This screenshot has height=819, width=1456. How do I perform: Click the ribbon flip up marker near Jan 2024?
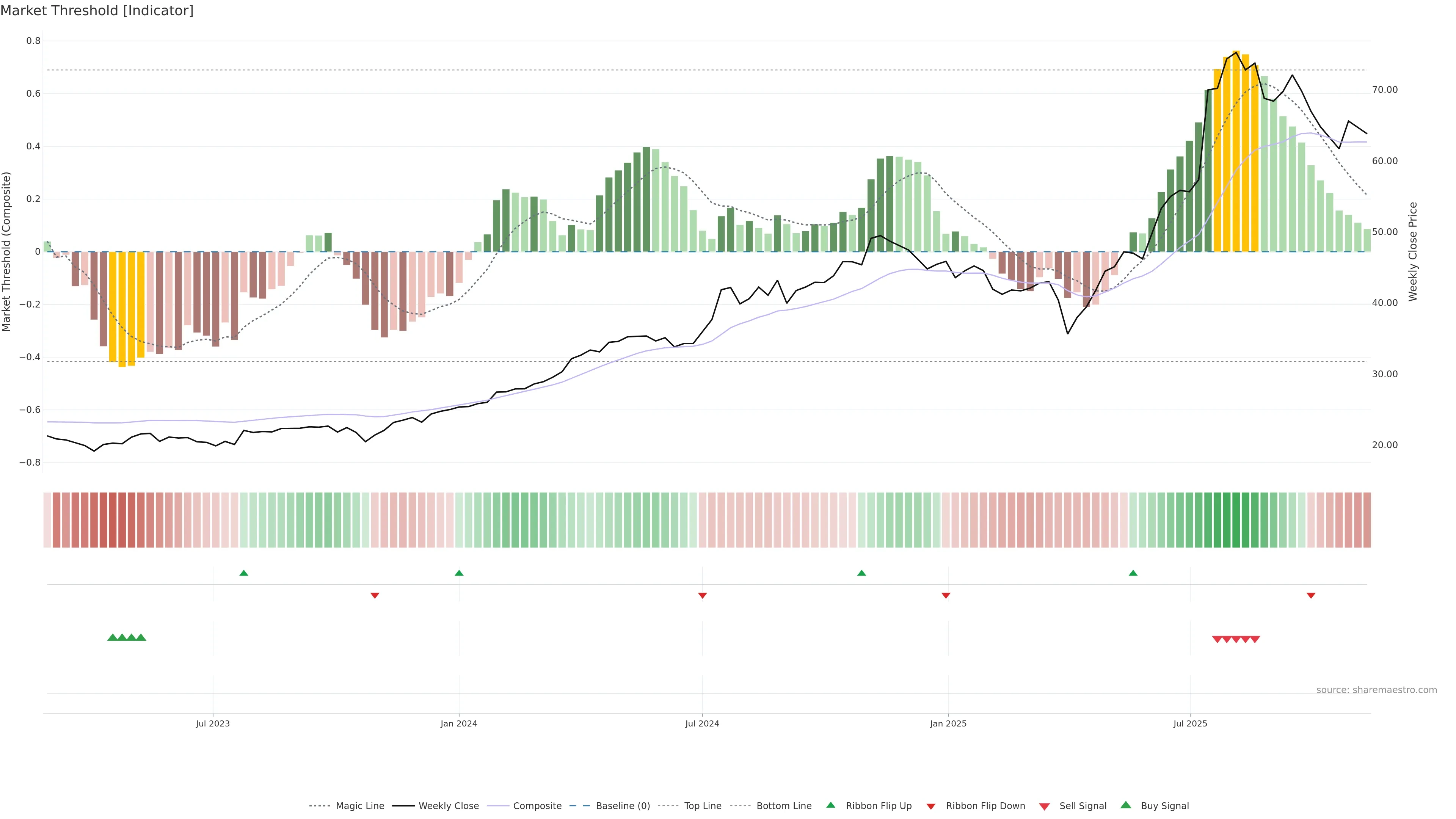[x=459, y=573]
